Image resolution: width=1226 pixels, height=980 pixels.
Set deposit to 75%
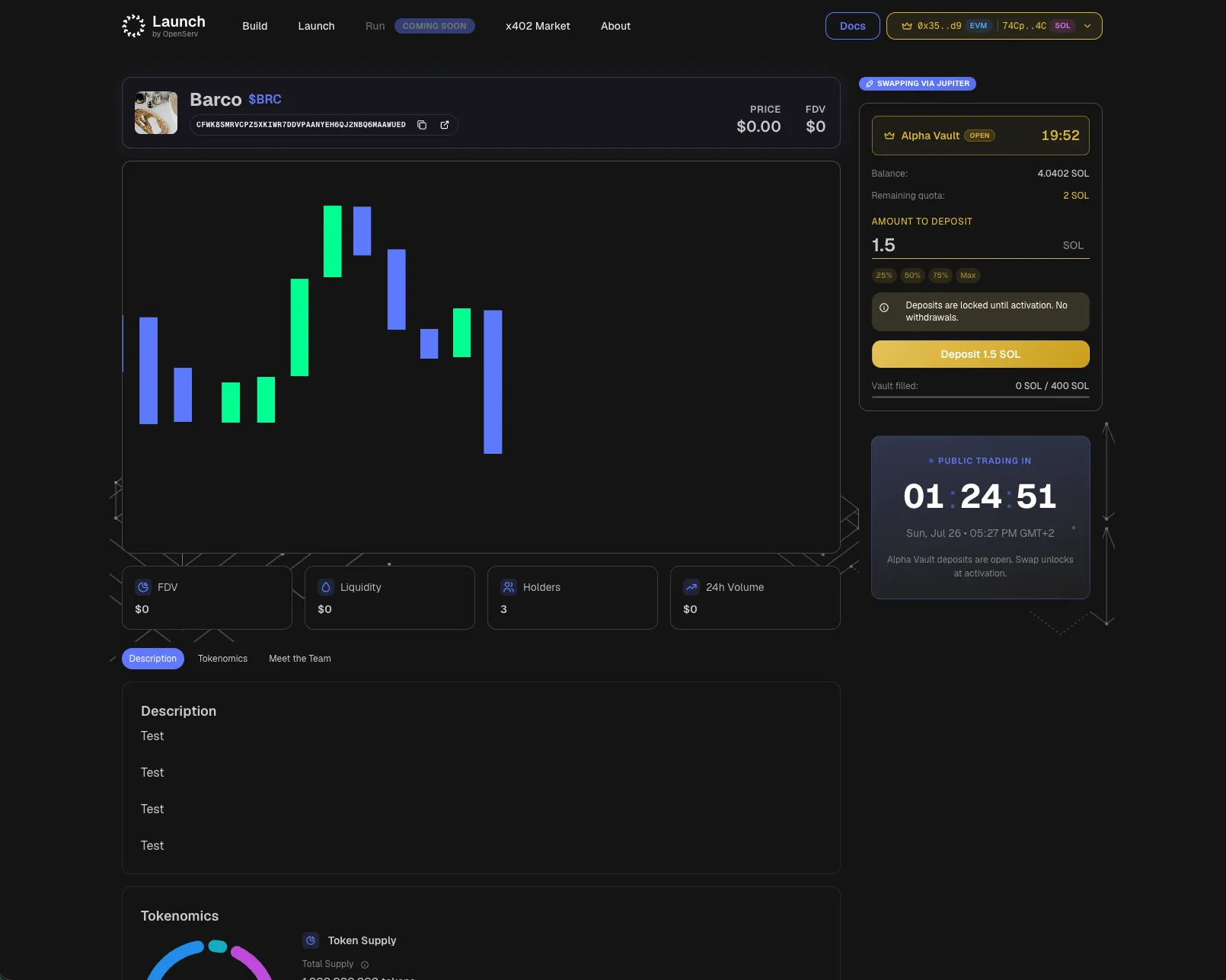tap(940, 276)
